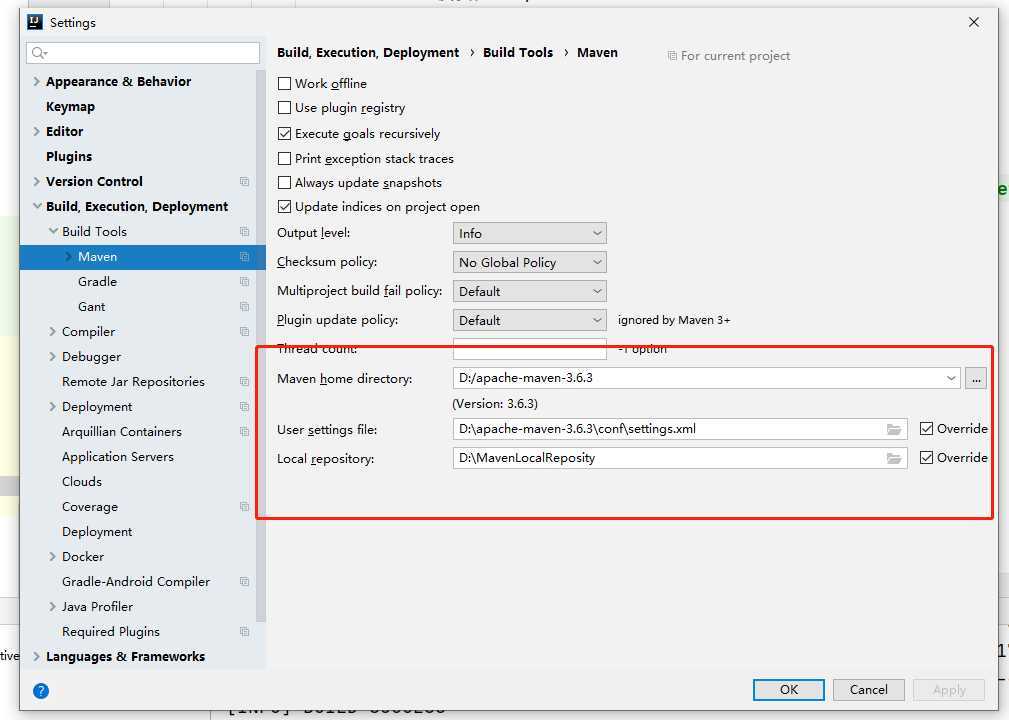Click project-level icon beside Gant
The image size is (1009, 720).
coord(245,307)
